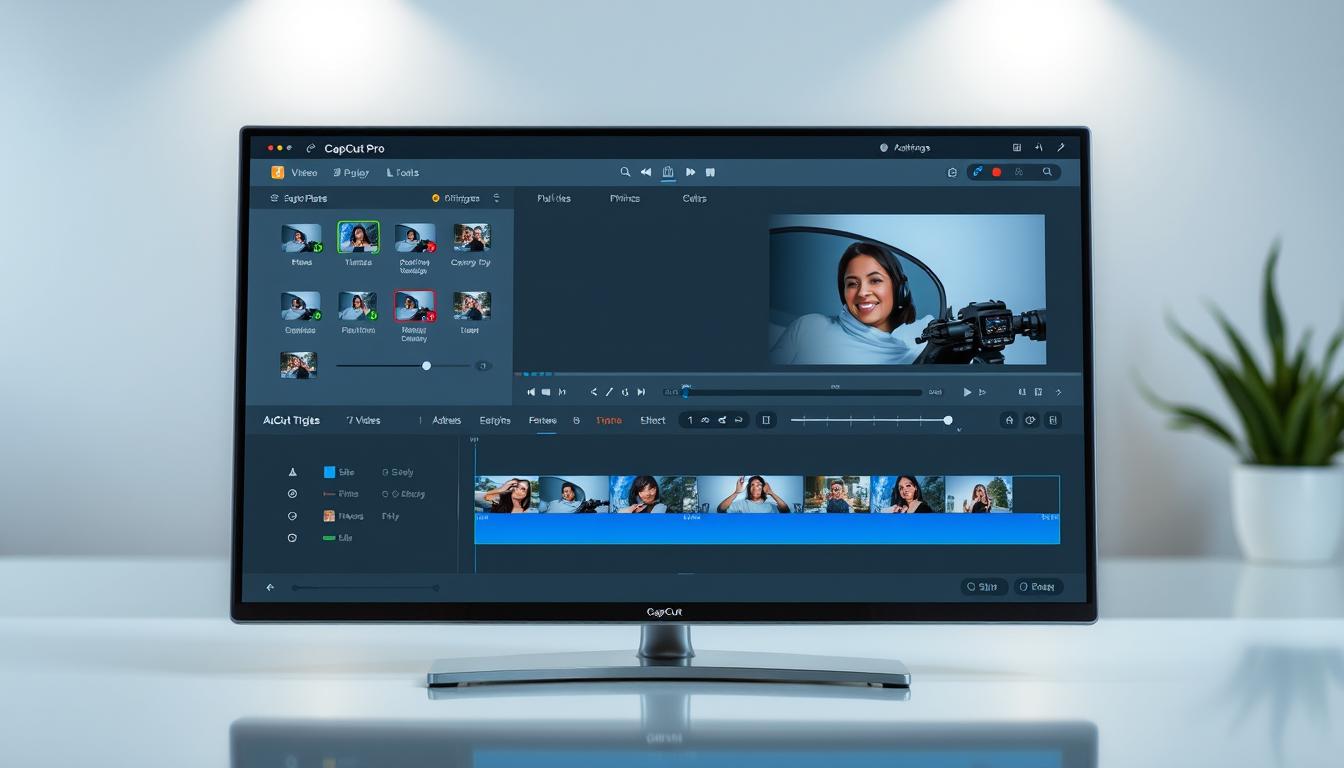Click the next-frame icon right of the play button
The image size is (1344, 768).
(x=982, y=392)
